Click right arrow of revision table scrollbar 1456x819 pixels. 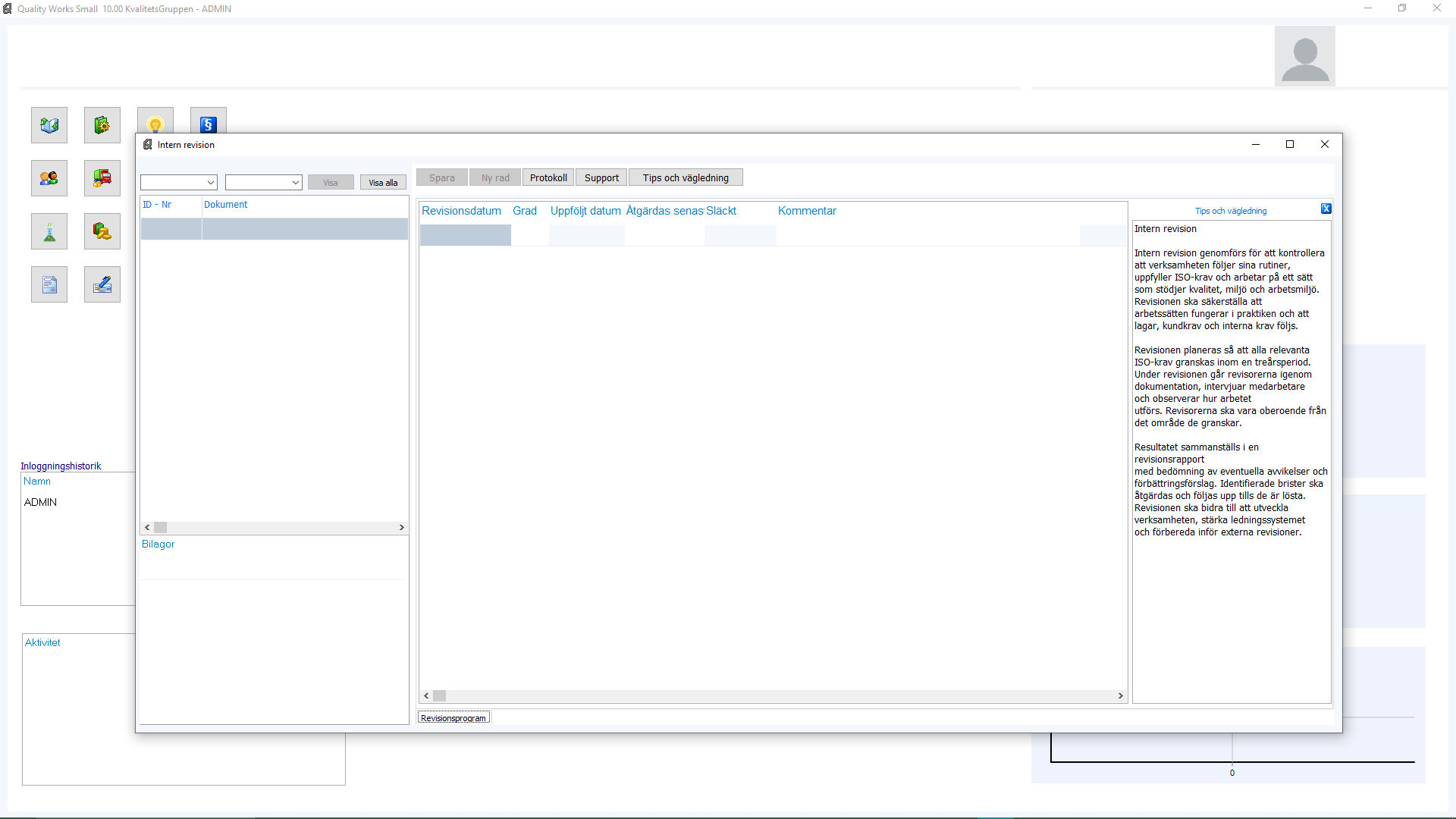pos(1120,695)
